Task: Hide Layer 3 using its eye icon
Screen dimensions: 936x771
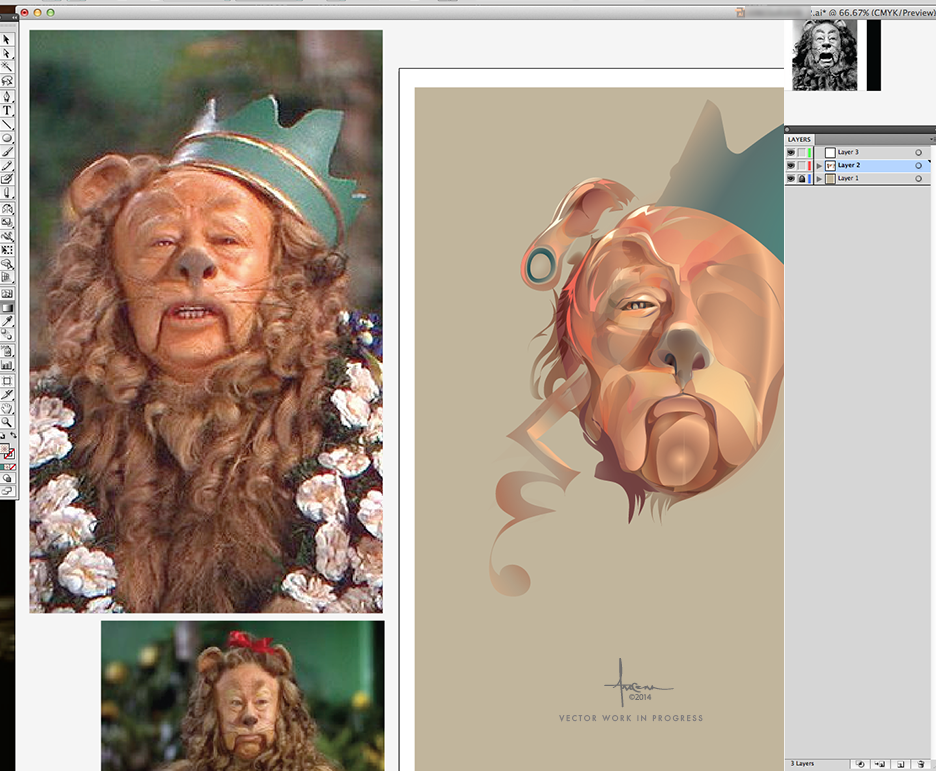Action: pyautogui.click(x=791, y=152)
